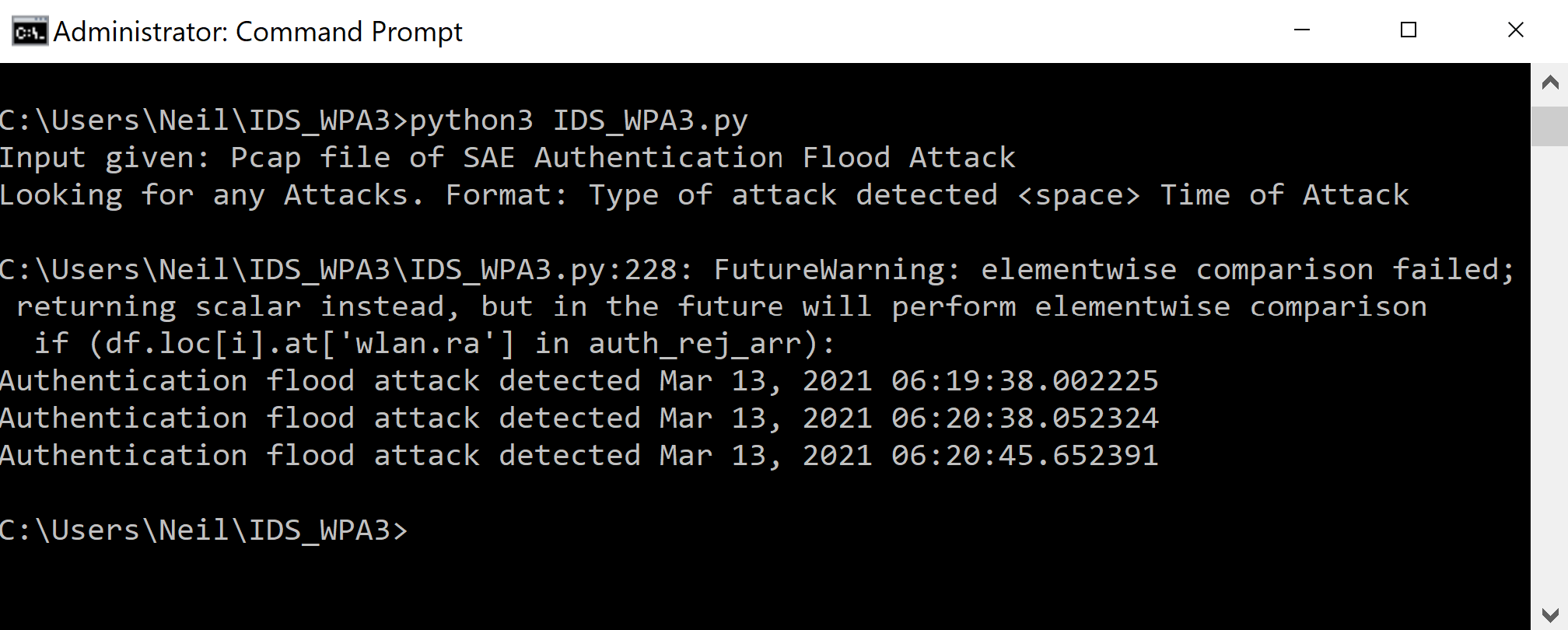Click the flood attack line timestamped 06:20:45.652391

(579, 456)
